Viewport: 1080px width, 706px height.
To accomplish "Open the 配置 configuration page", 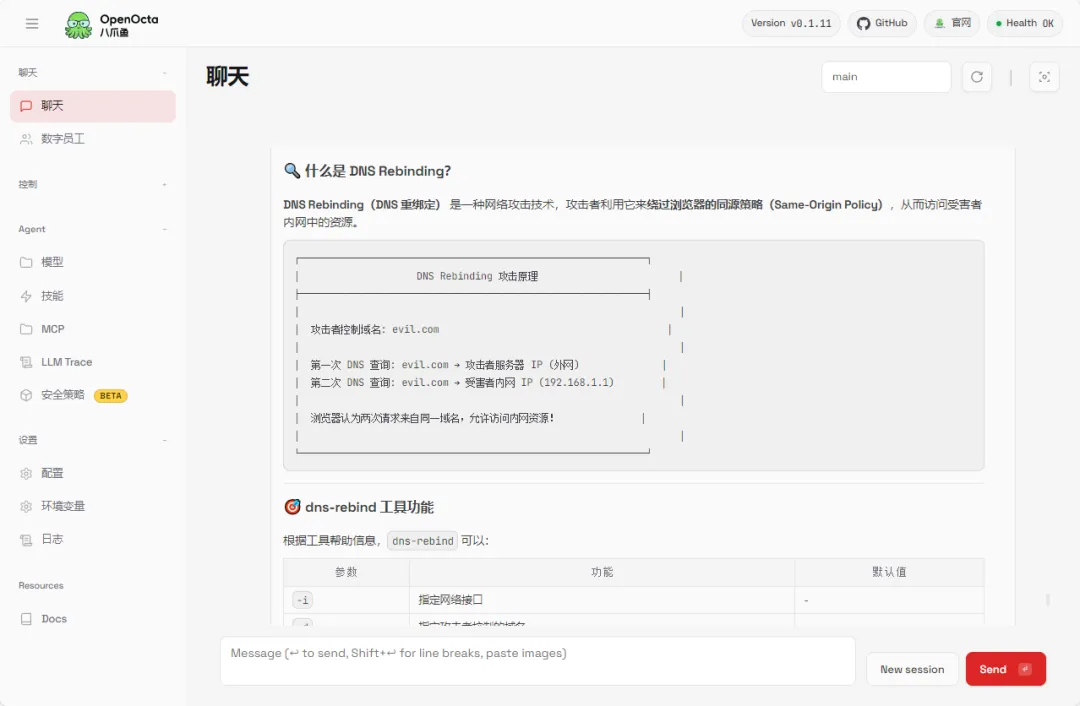I will (x=93, y=474).
